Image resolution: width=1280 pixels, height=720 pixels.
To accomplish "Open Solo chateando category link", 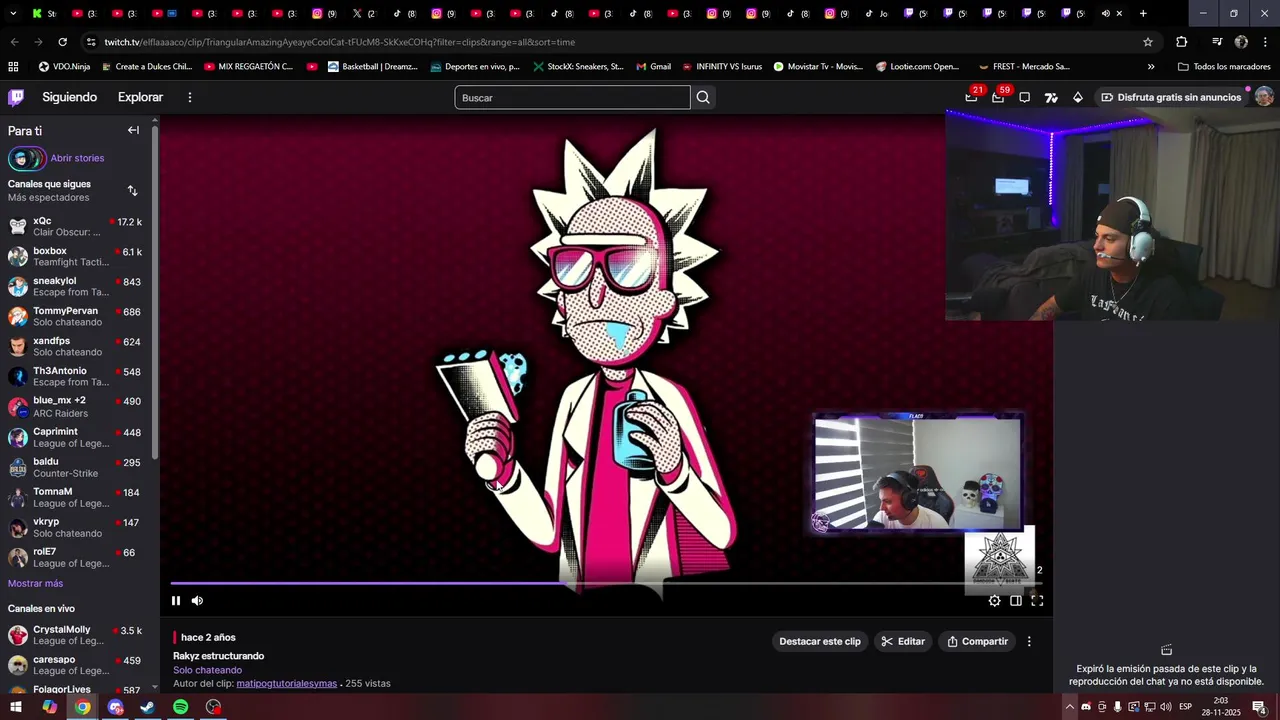I will (x=207, y=670).
